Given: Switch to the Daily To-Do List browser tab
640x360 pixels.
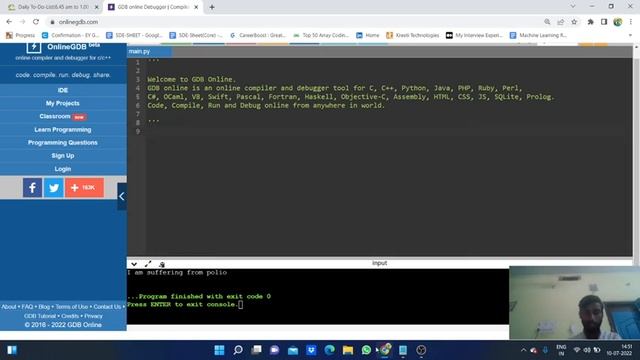Looking at the screenshot, I should [x=52, y=7].
